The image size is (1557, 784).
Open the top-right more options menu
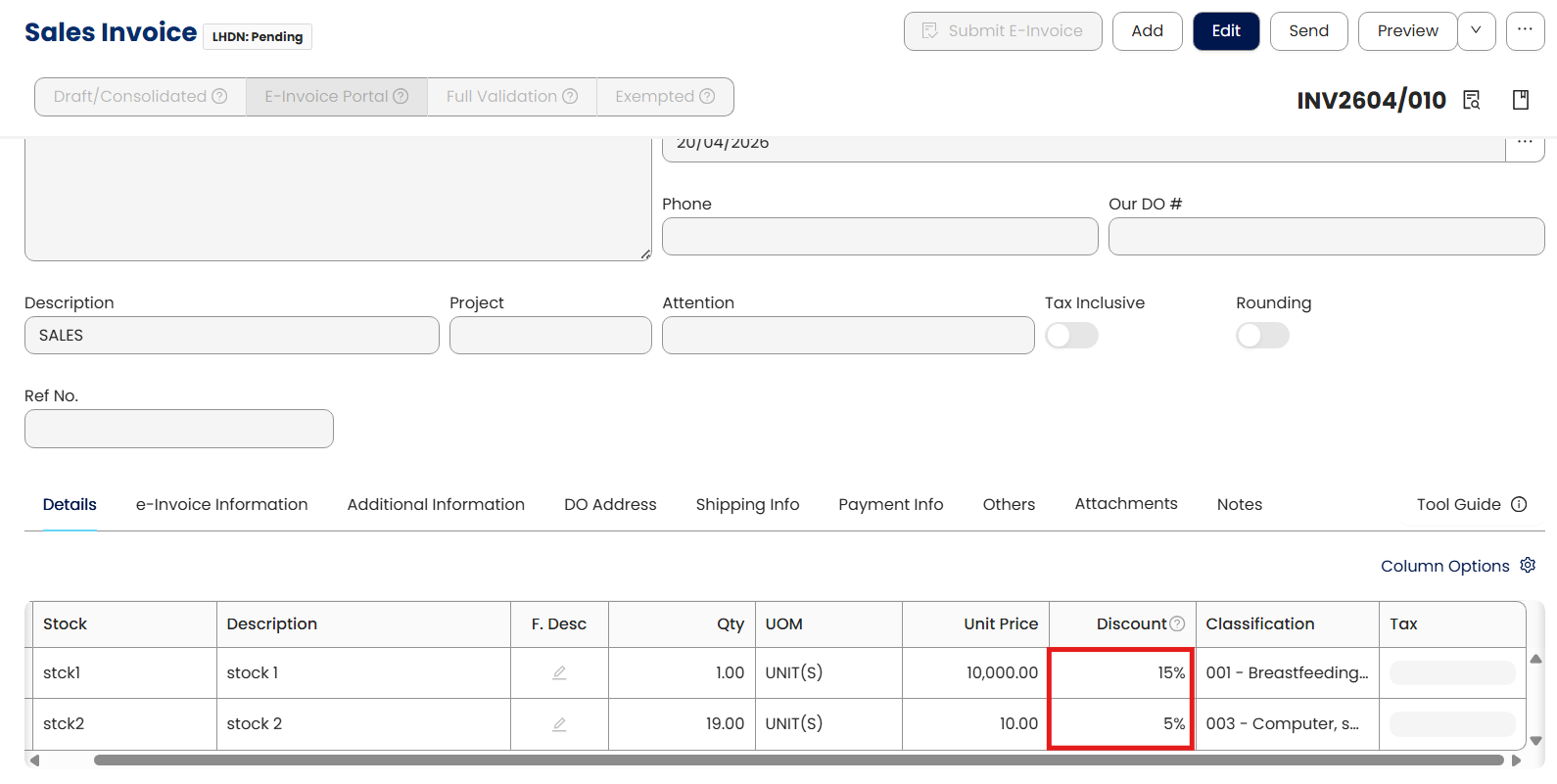(1525, 31)
